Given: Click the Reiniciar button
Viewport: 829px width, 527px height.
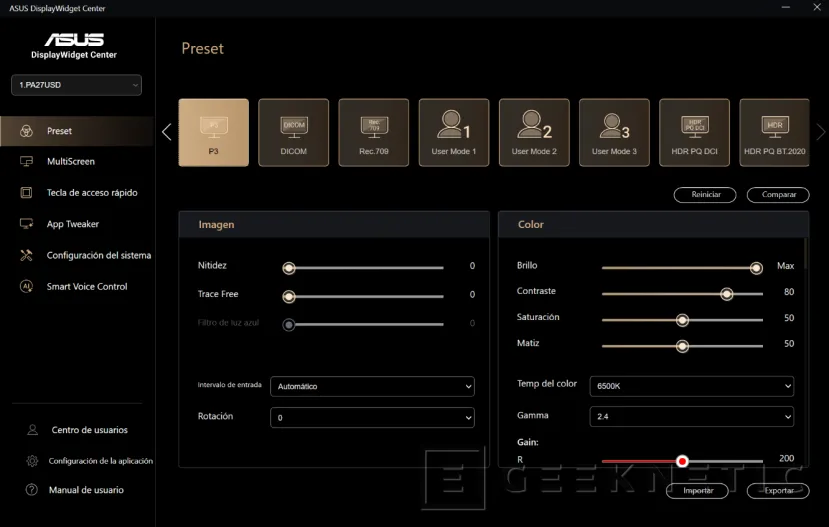Looking at the screenshot, I should click(706, 195).
